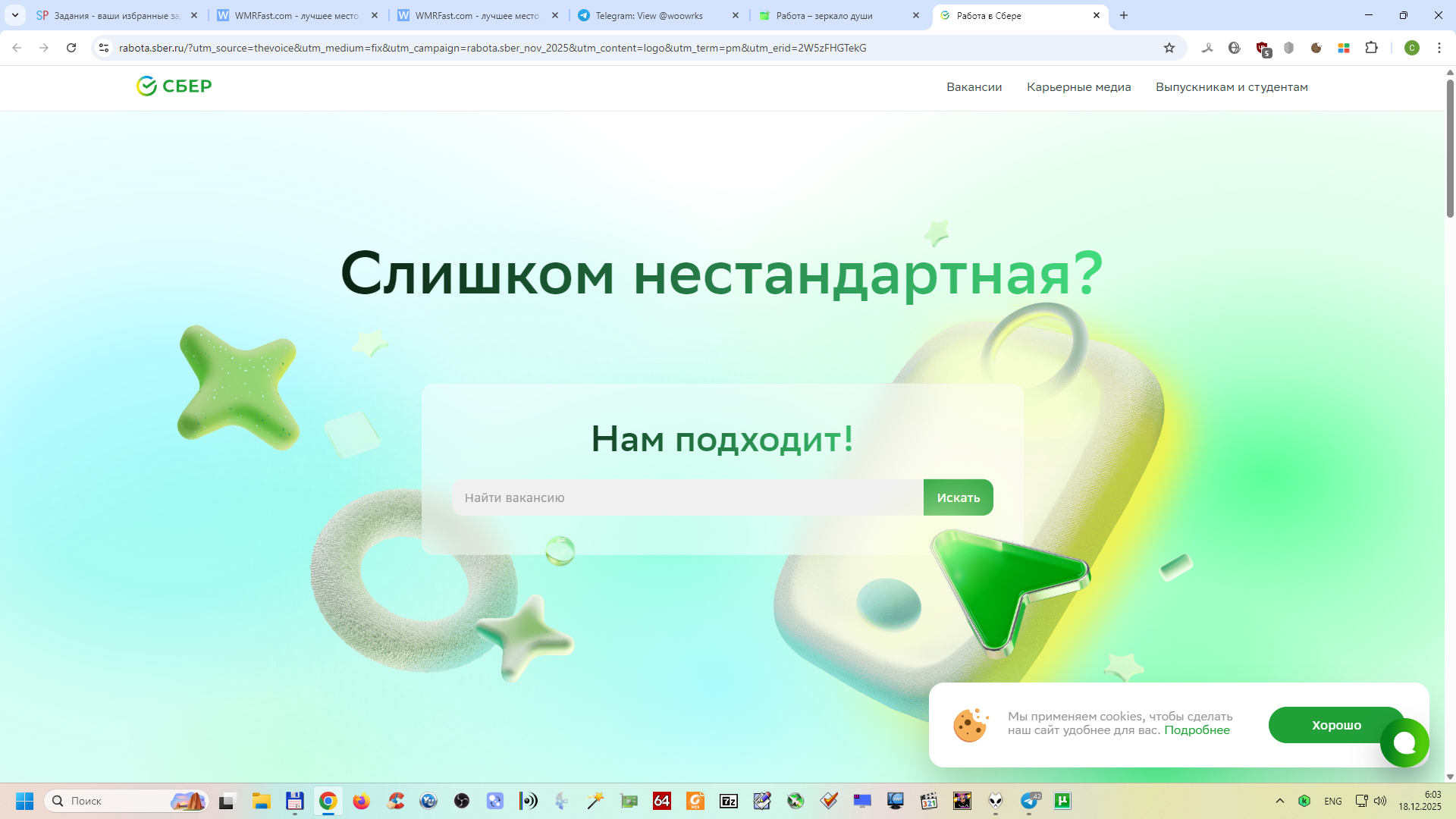Reload the page
Screen dimensions: 1456x819
(71, 48)
